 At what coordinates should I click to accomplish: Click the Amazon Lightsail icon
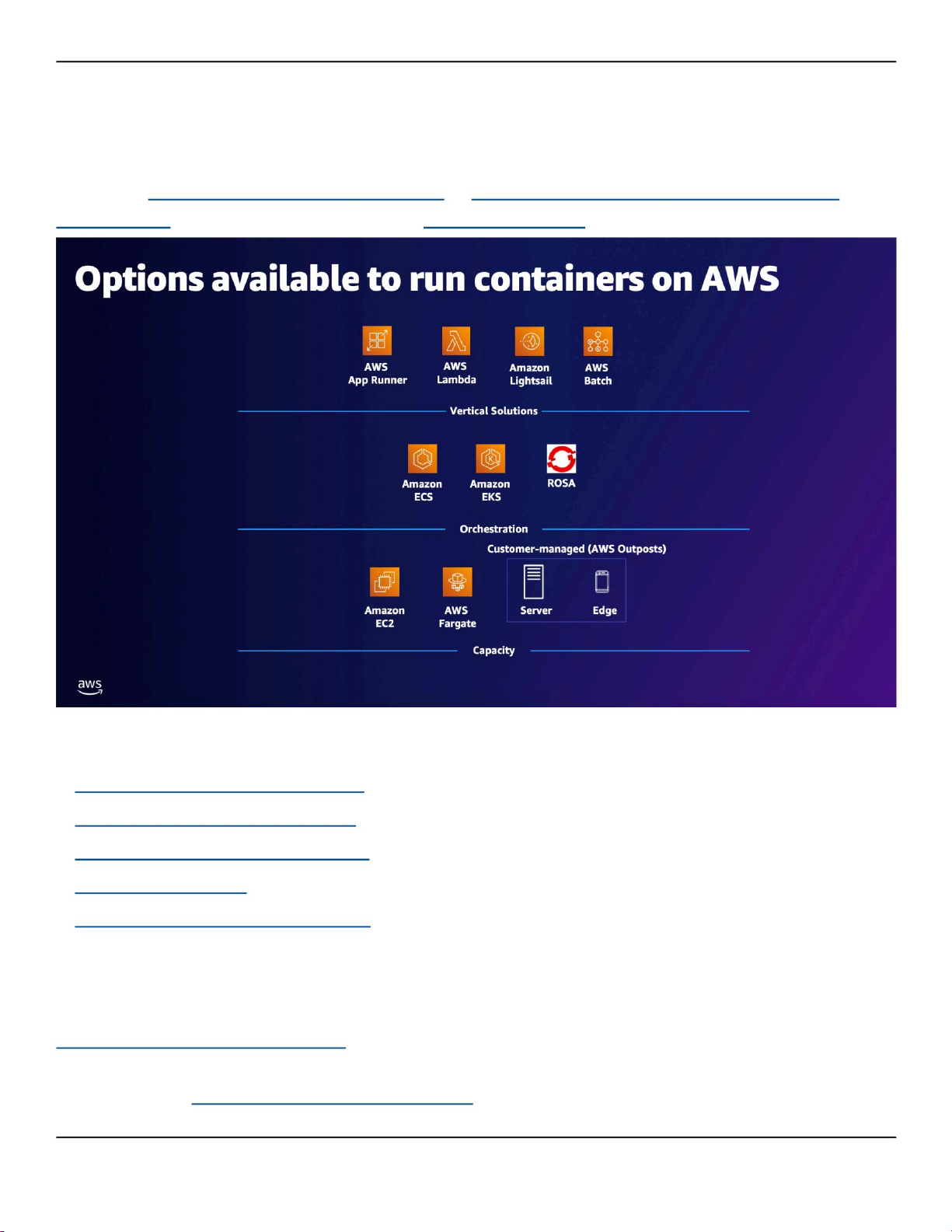[529, 342]
